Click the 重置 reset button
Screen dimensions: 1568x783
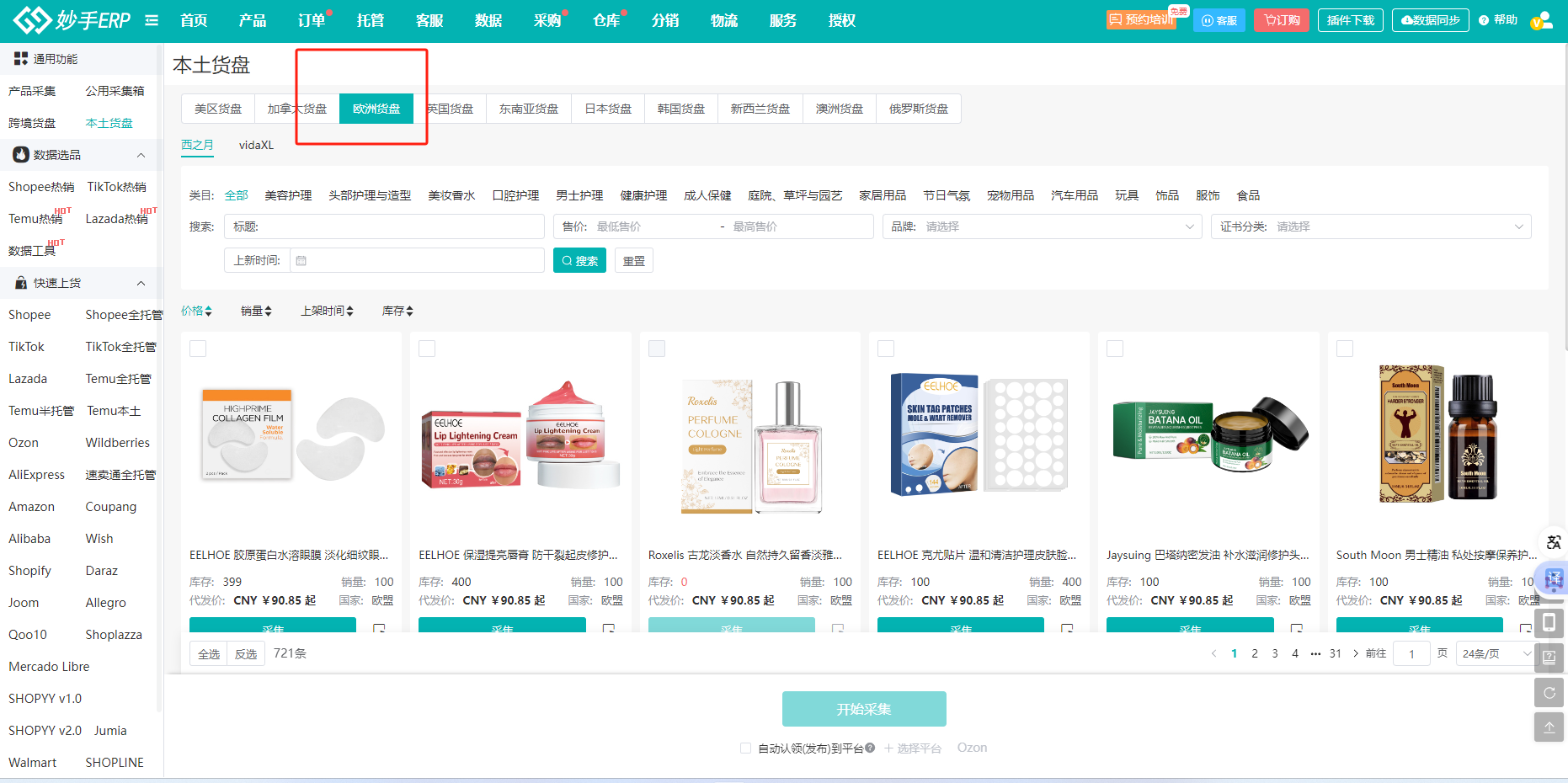(x=634, y=261)
